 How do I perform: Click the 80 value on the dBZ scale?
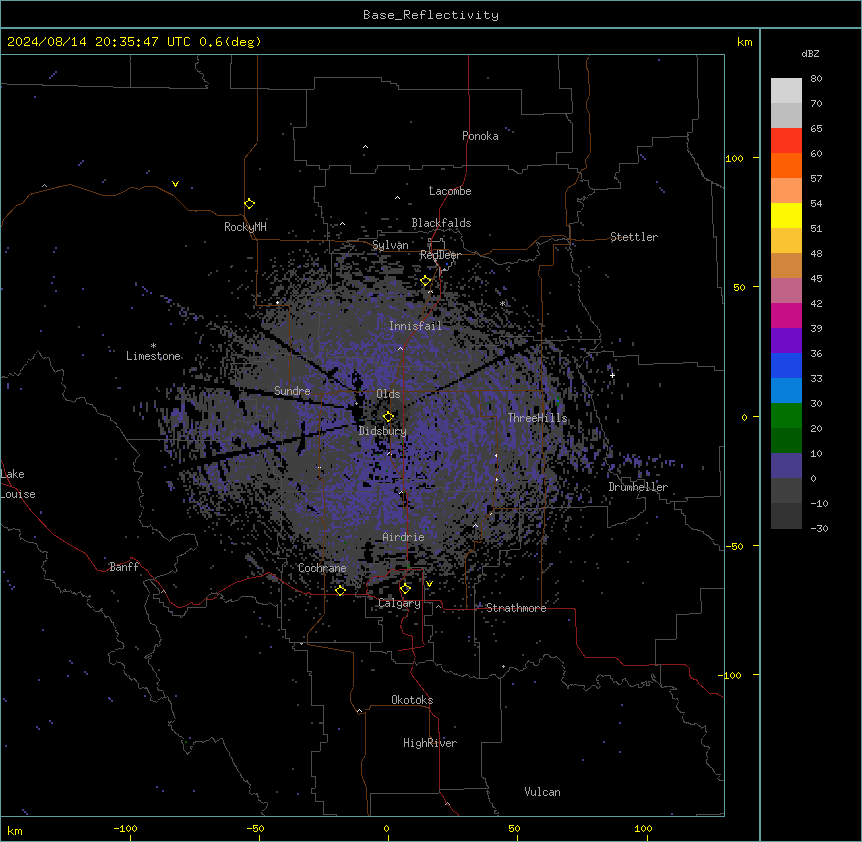pyautogui.click(x=816, y=79)
